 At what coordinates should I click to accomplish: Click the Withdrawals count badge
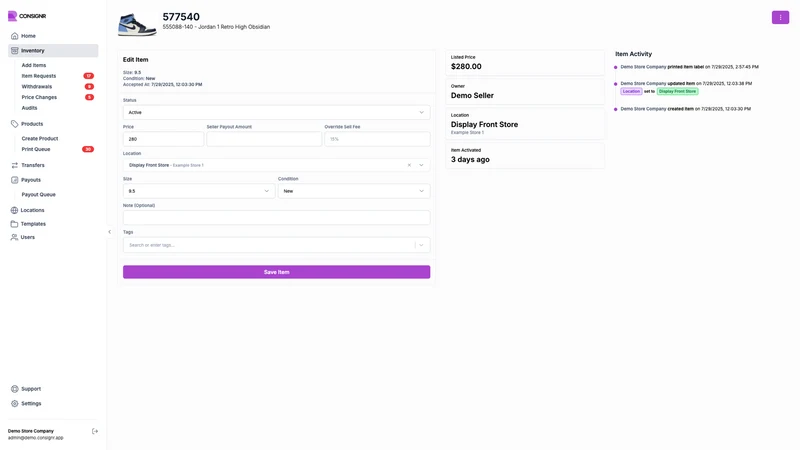pyautogui.click(x=89, y=87)
